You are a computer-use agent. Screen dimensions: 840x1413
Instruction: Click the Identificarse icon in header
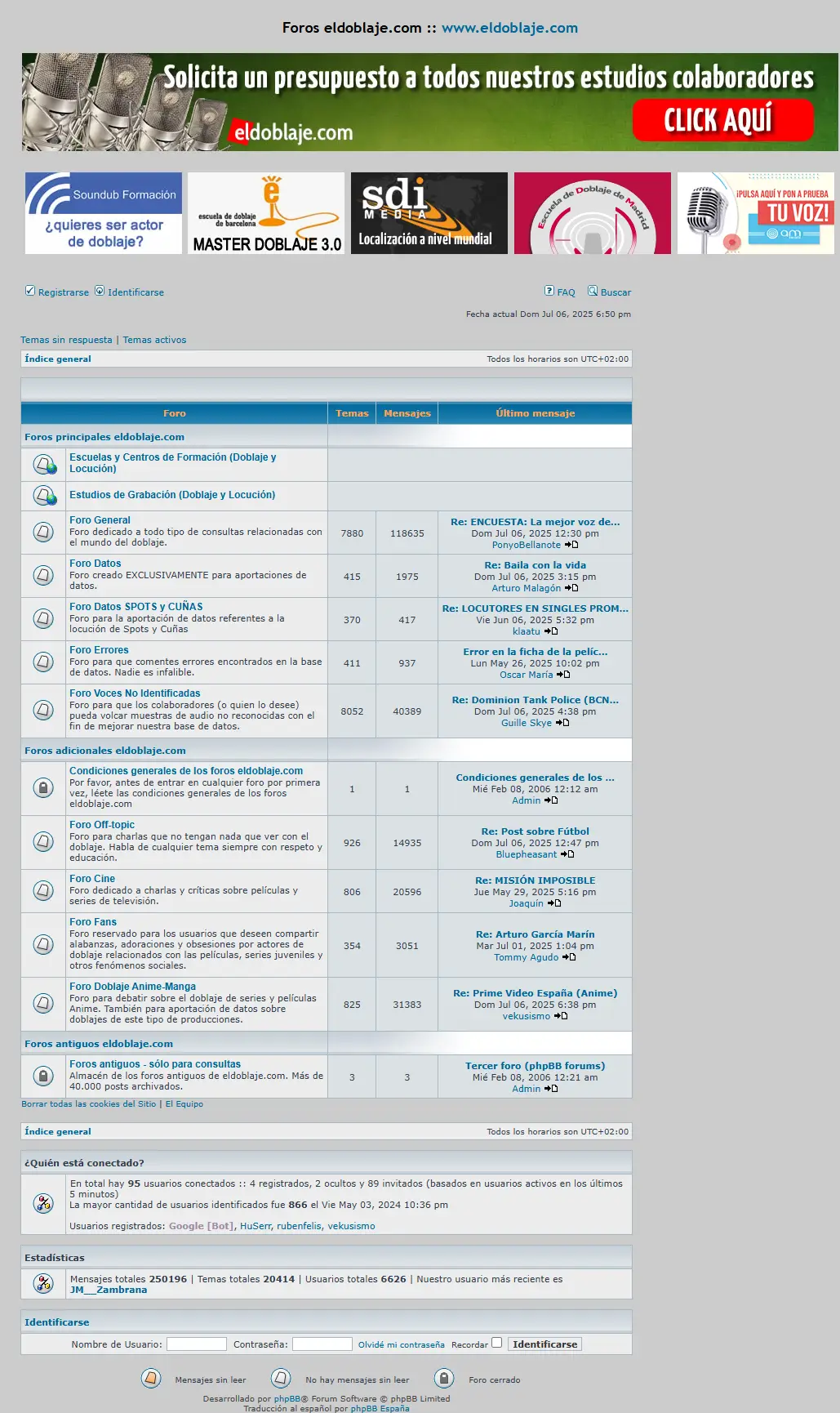tap(100, 291)
